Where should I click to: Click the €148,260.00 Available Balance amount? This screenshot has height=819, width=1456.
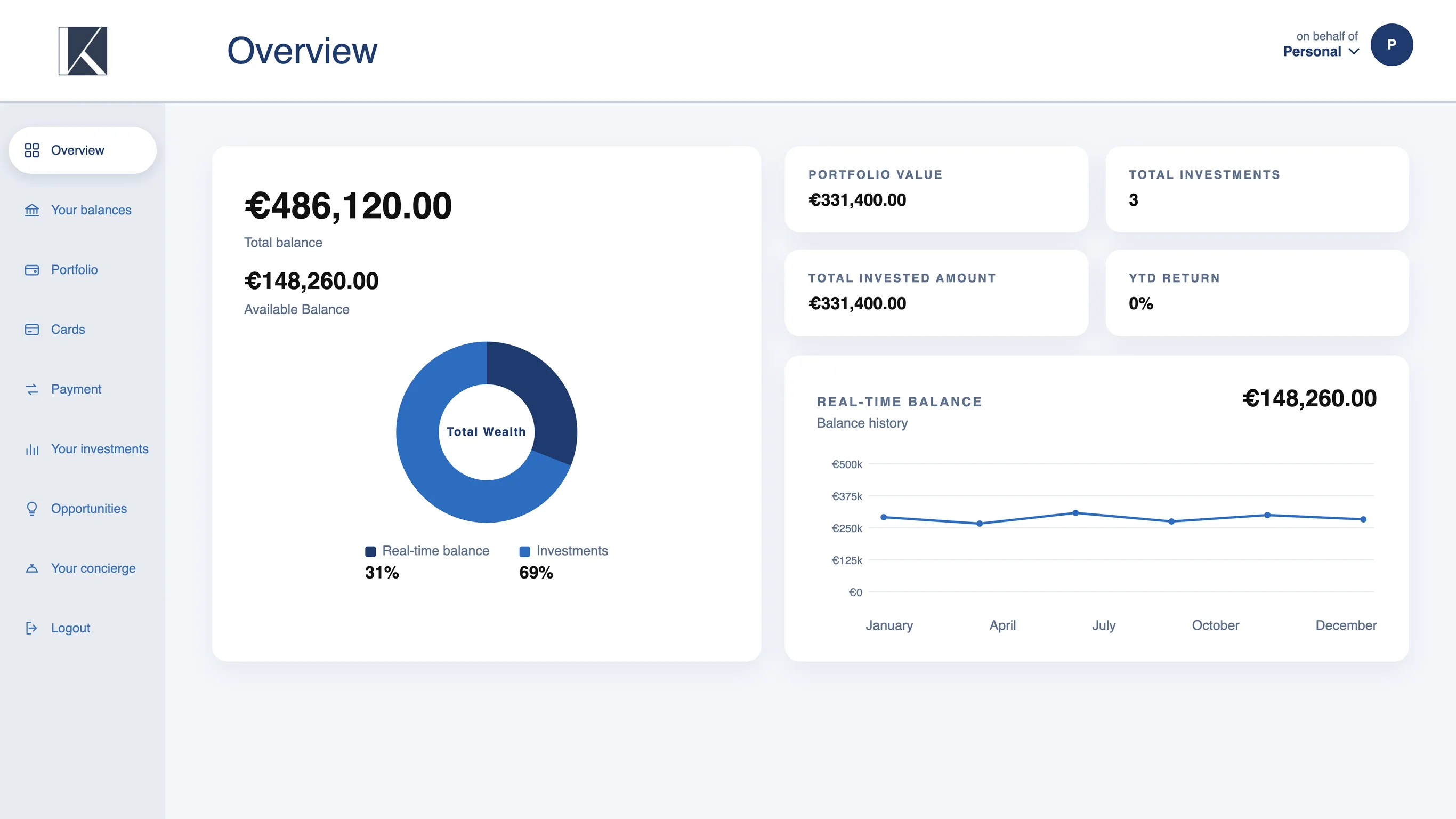click(x=311, y=281)
